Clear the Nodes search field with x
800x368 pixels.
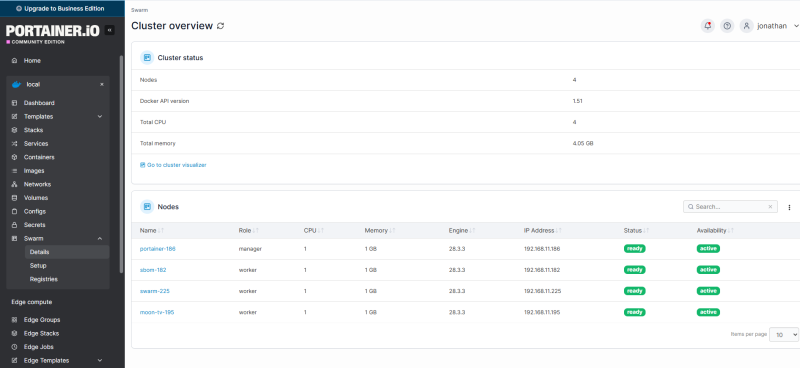point(770,207)
